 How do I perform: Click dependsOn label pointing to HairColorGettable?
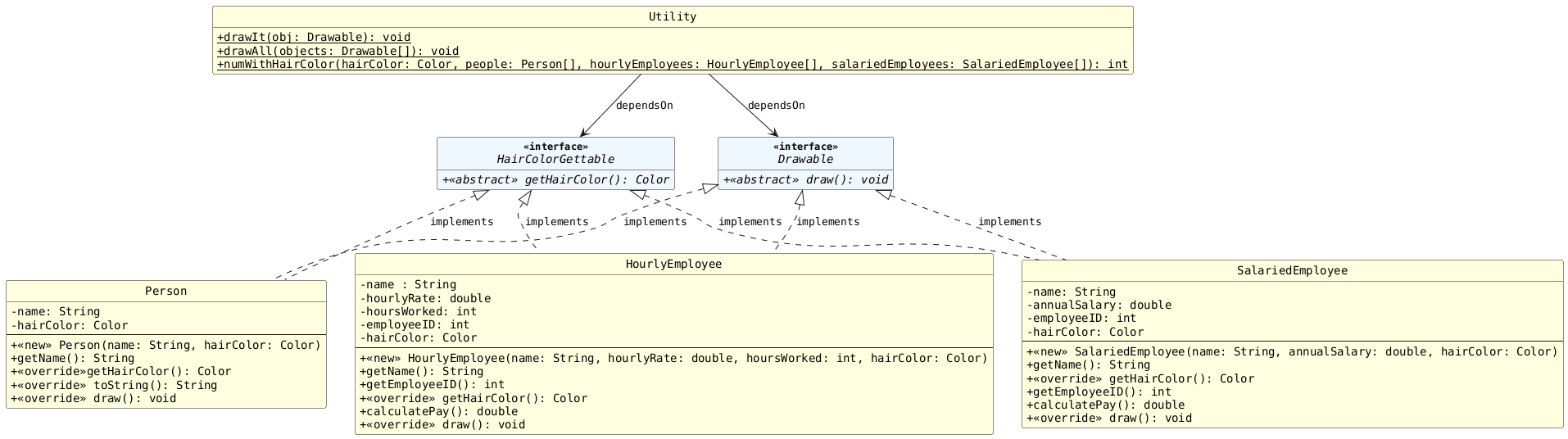pyautogui.click(x=644, y=106)
